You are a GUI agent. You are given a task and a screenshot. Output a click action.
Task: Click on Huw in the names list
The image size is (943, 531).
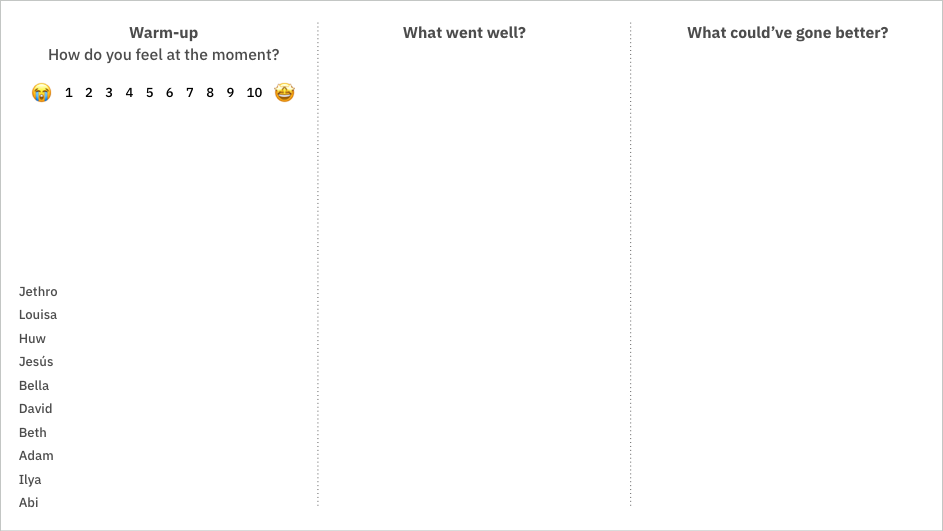tap(32, 339)
